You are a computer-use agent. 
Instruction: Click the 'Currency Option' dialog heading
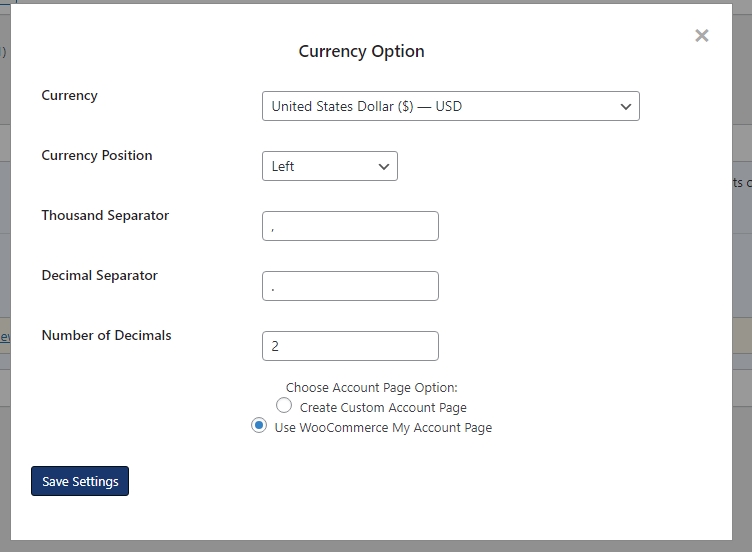point(361,52)
